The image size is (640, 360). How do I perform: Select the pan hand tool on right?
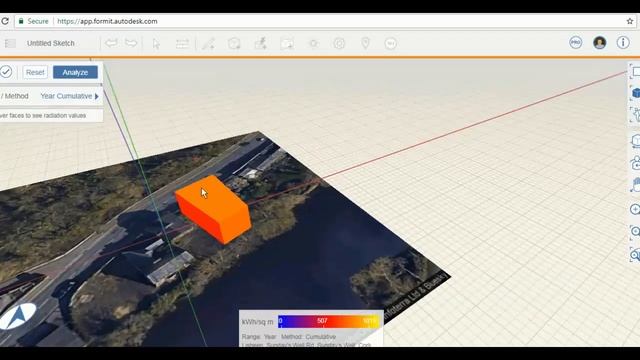click(636, 185)
